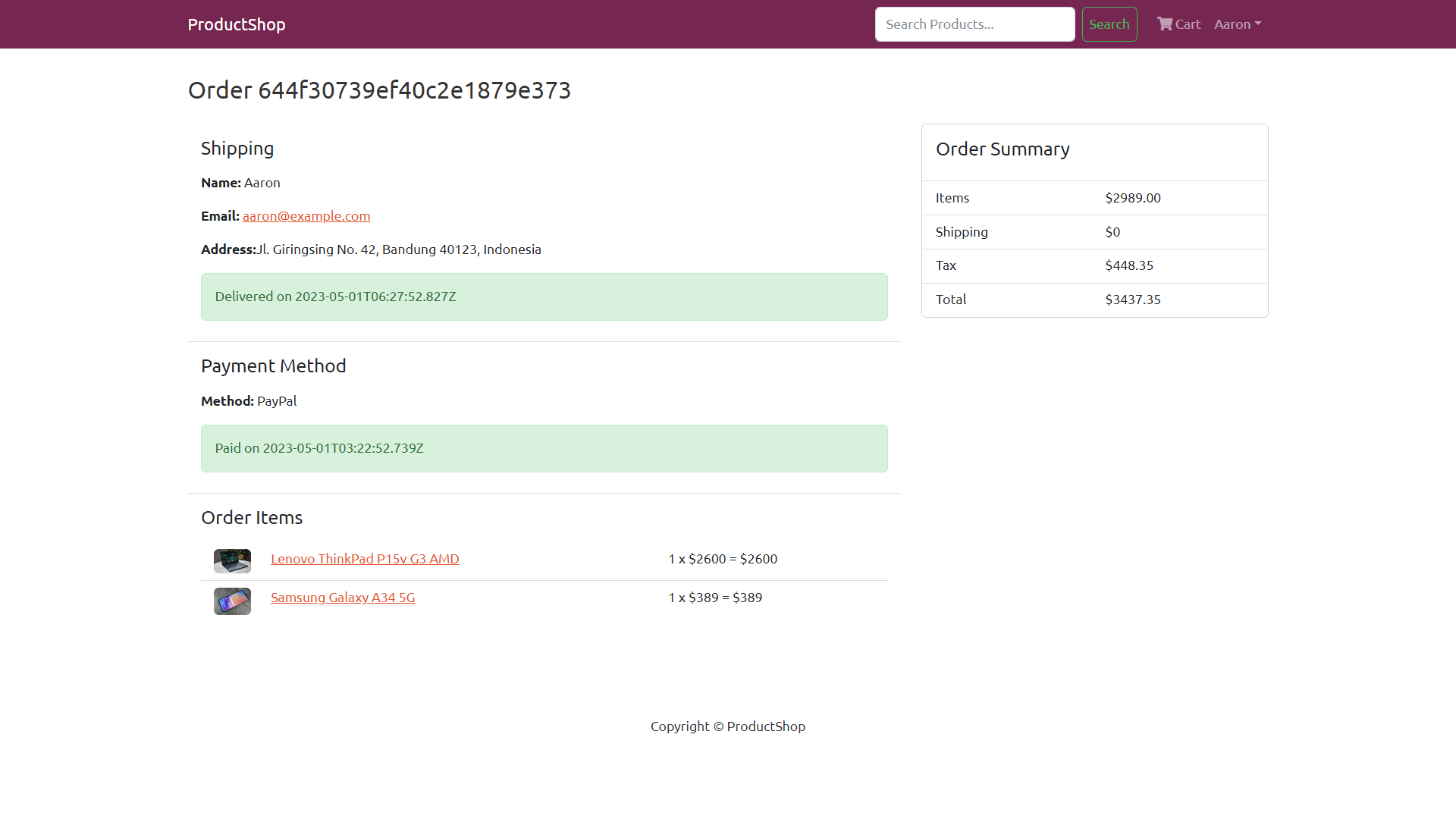The image size is (1456, 819).
Task: Click the Order Summary heading
Action: (x=1003, y=149)
